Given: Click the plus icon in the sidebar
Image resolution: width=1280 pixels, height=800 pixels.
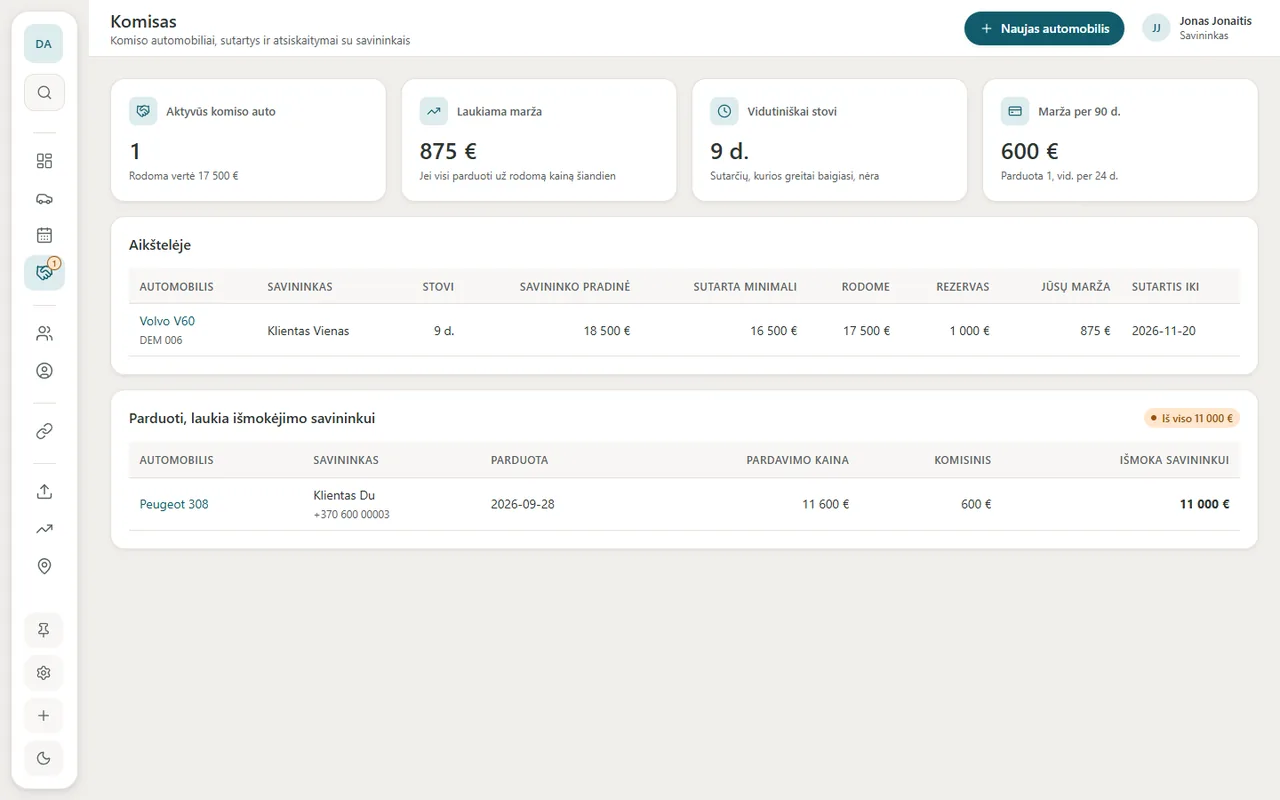Looking at the screenshot, I should pyautogui.click(x=44, y=716).
